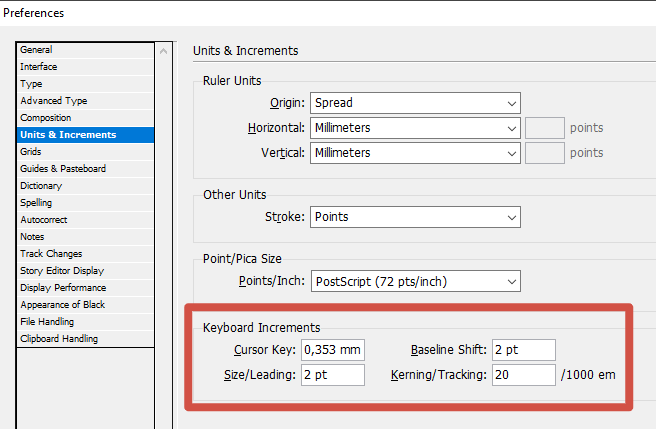656x429 pixels.
Task: Go to Advanced Type preferences
Action: pyautogui.click(x=54, y=101)
